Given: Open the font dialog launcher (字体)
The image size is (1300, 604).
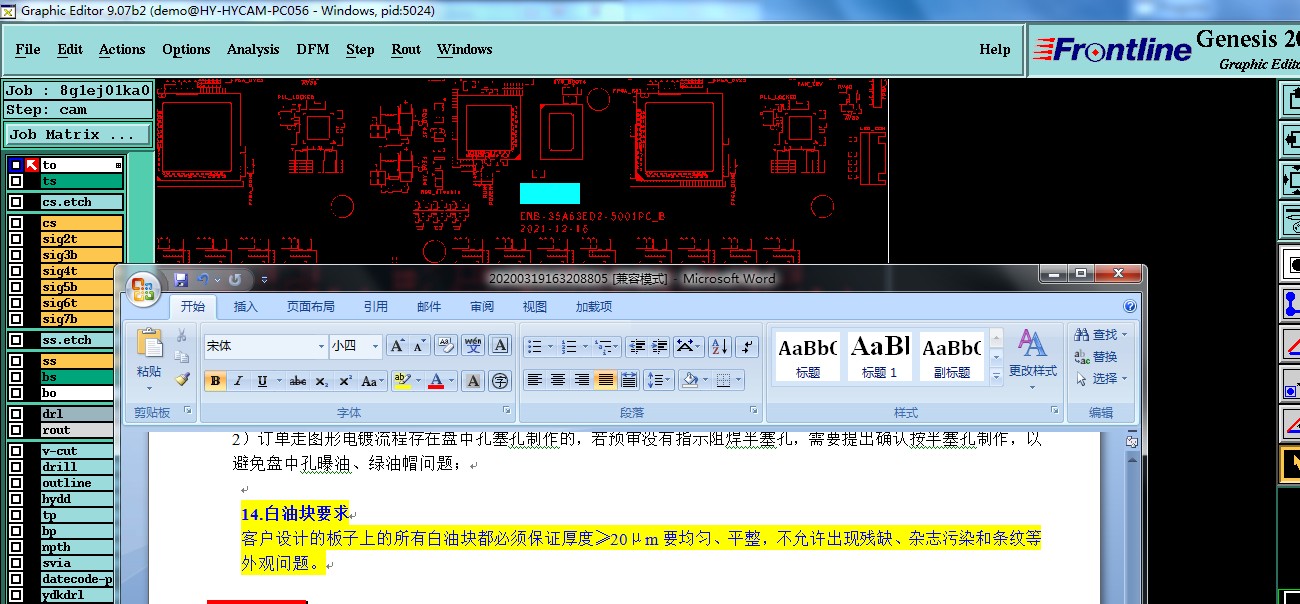Looking at the screenshot, I should pyautogui.click(x=507, y=411).
